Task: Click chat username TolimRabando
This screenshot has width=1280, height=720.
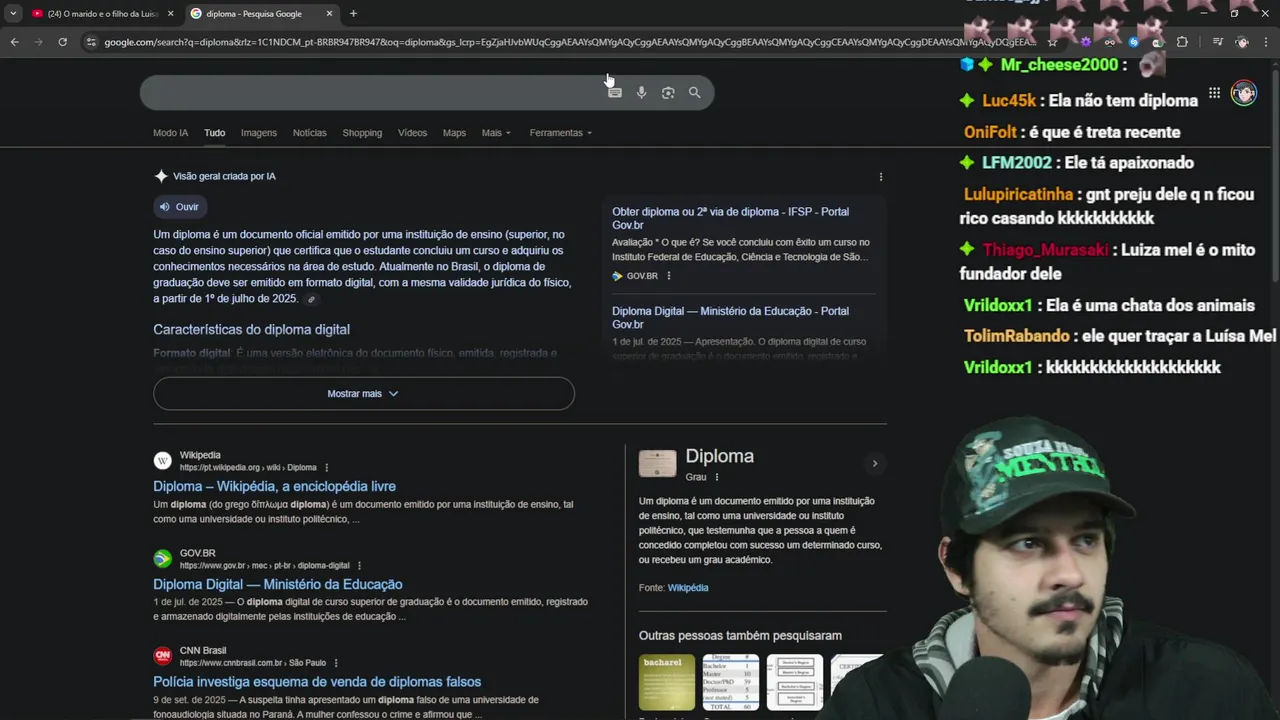Action: [x=1018, y=337]
